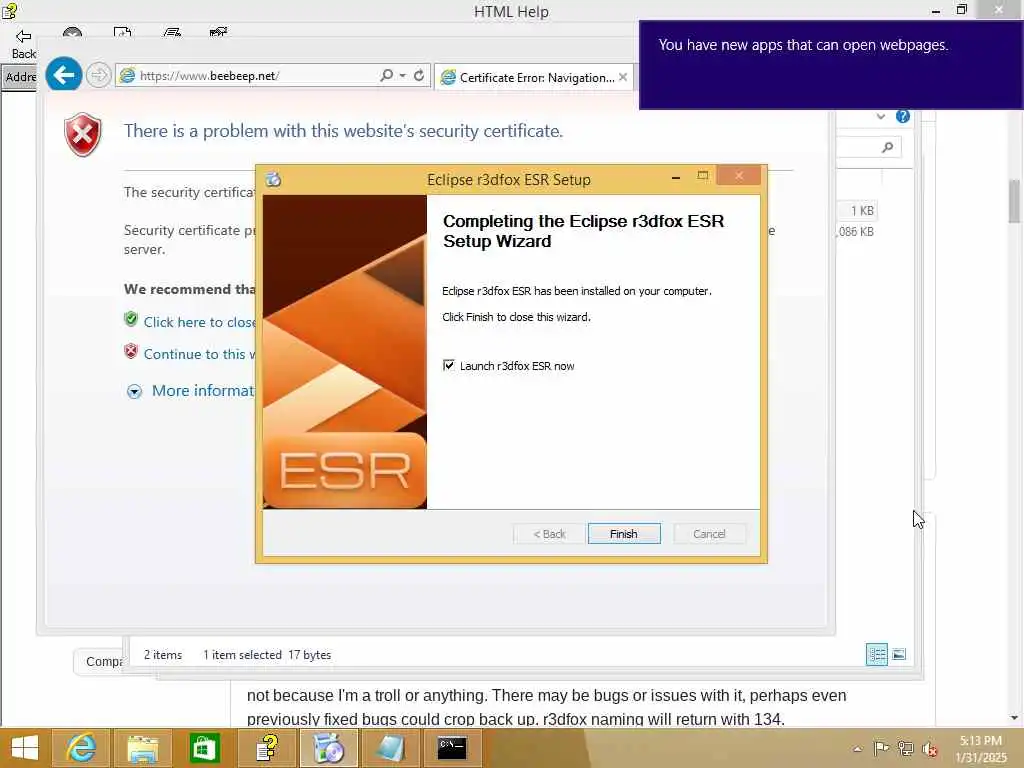Click 'Click here to close' this webpage link
The width and height of the screenshot is (1024, 768).
point(199,322)
